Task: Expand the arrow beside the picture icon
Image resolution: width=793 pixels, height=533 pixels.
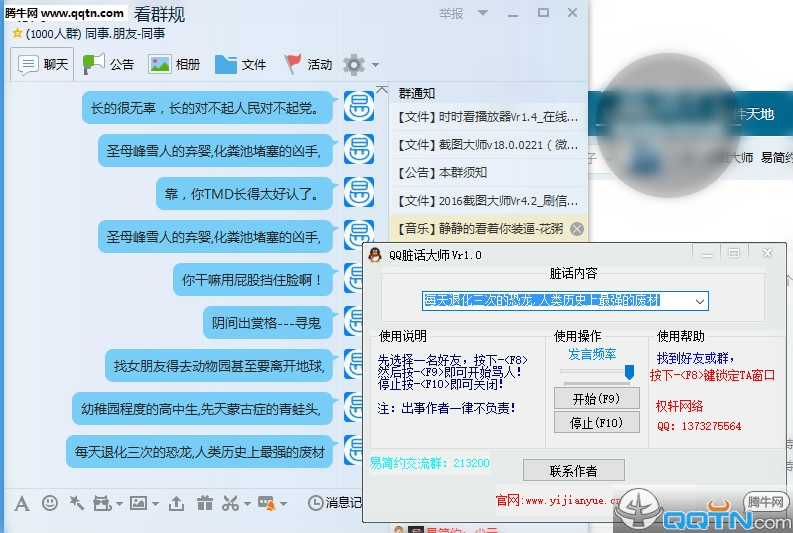Action: [155, 504]
